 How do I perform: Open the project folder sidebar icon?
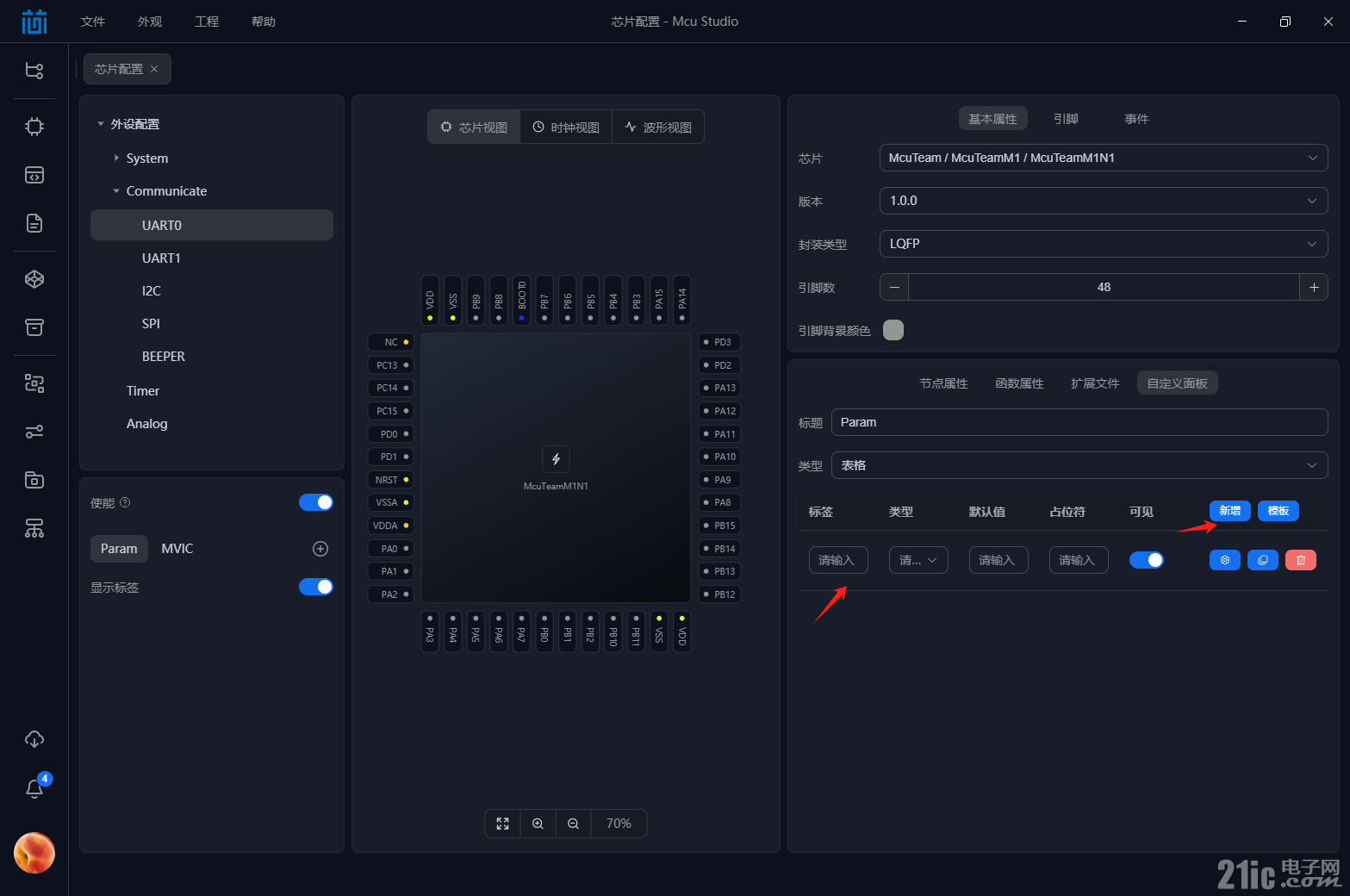[x=34, y=480]
